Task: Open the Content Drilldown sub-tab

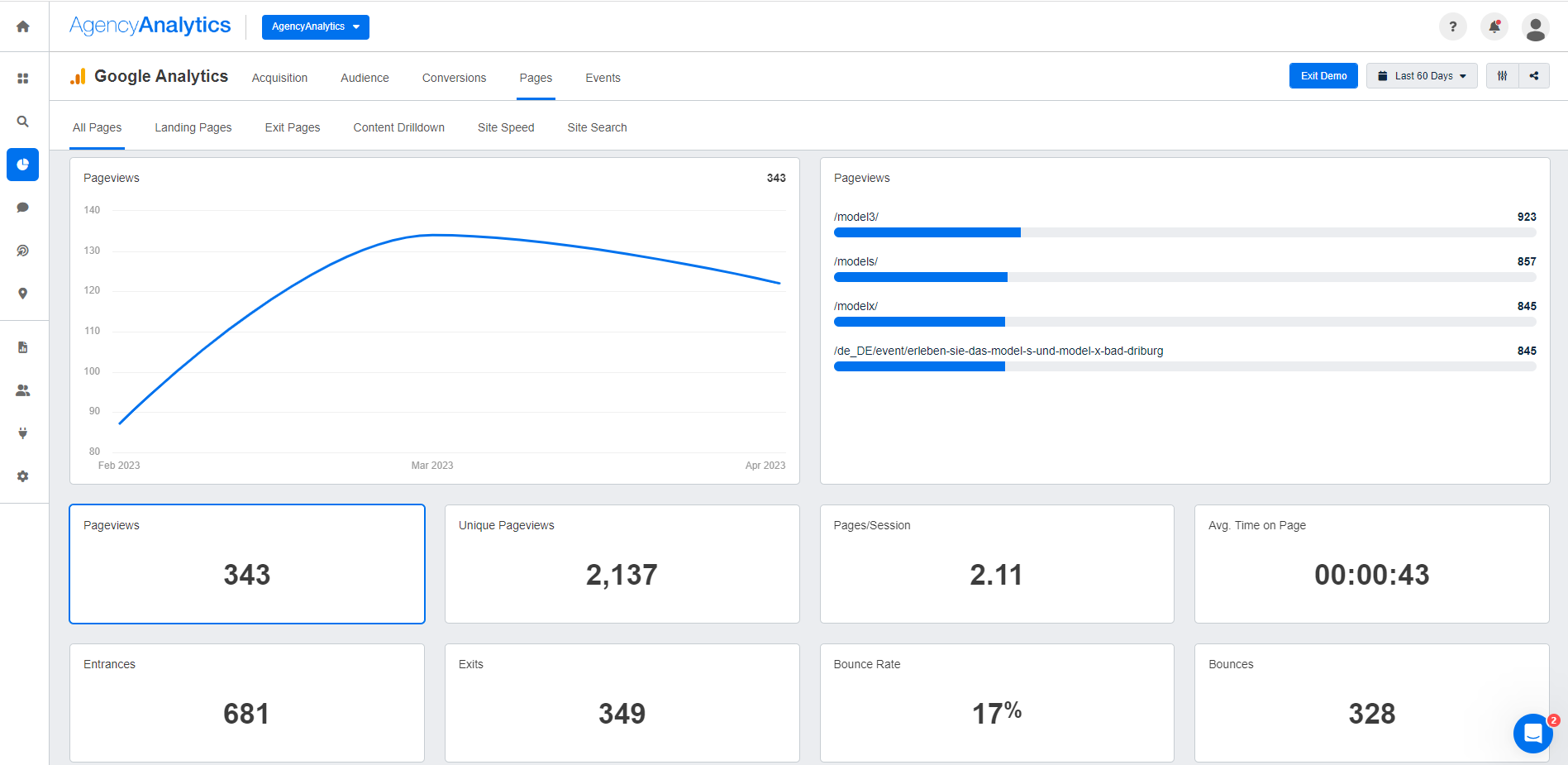Action: point(398,127)
